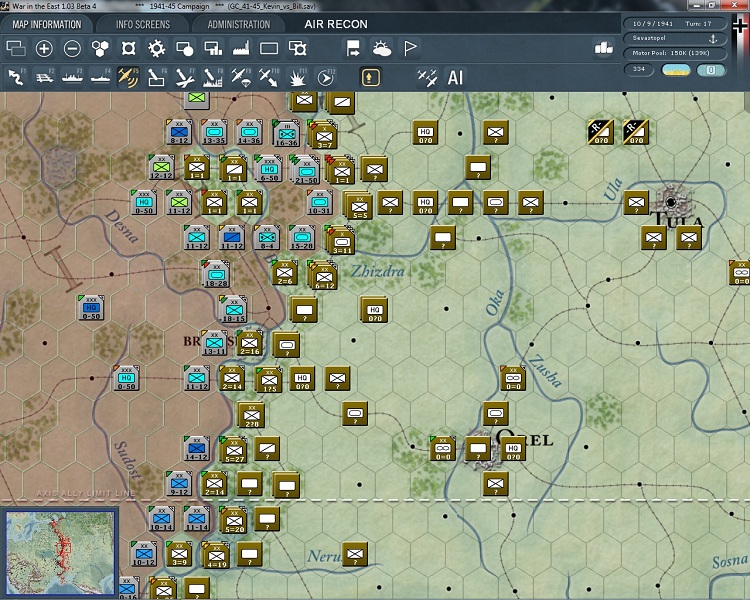Click the plain pennant flag icon
Screen dimensions: 750x600
410,48
